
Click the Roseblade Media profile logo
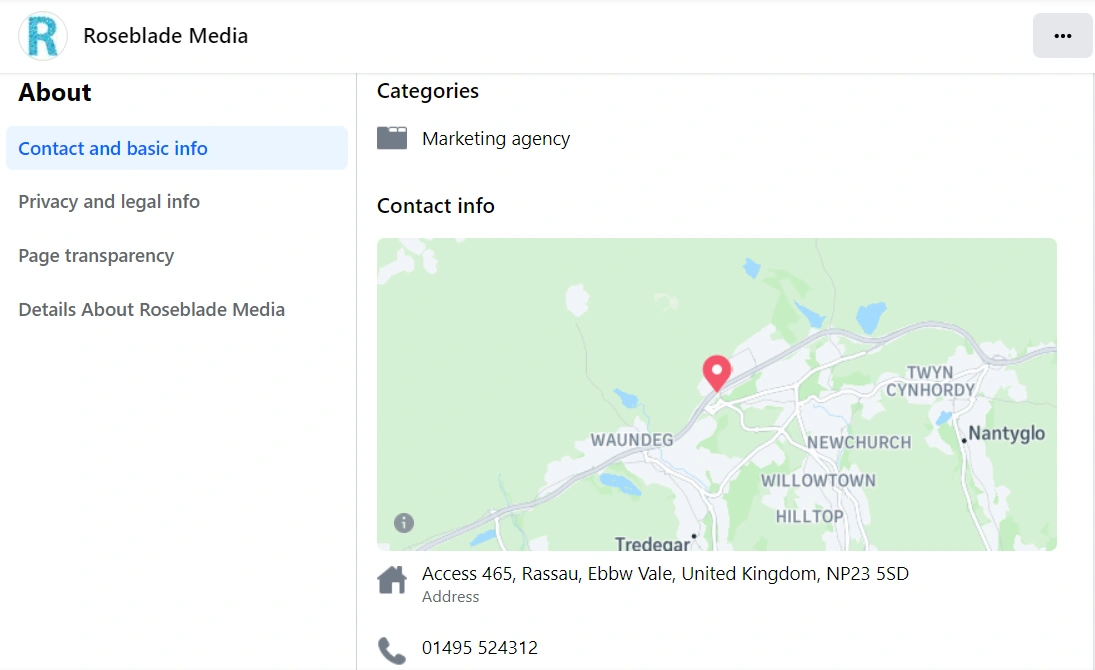[43, 36]
